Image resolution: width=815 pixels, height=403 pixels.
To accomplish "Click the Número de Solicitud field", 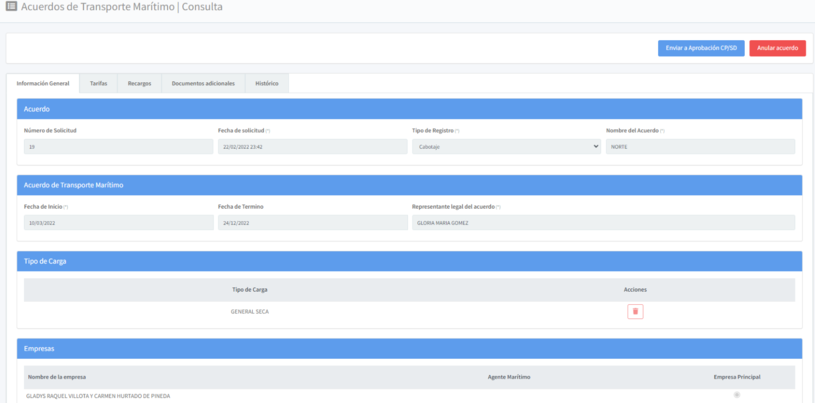I will point(118,146).
